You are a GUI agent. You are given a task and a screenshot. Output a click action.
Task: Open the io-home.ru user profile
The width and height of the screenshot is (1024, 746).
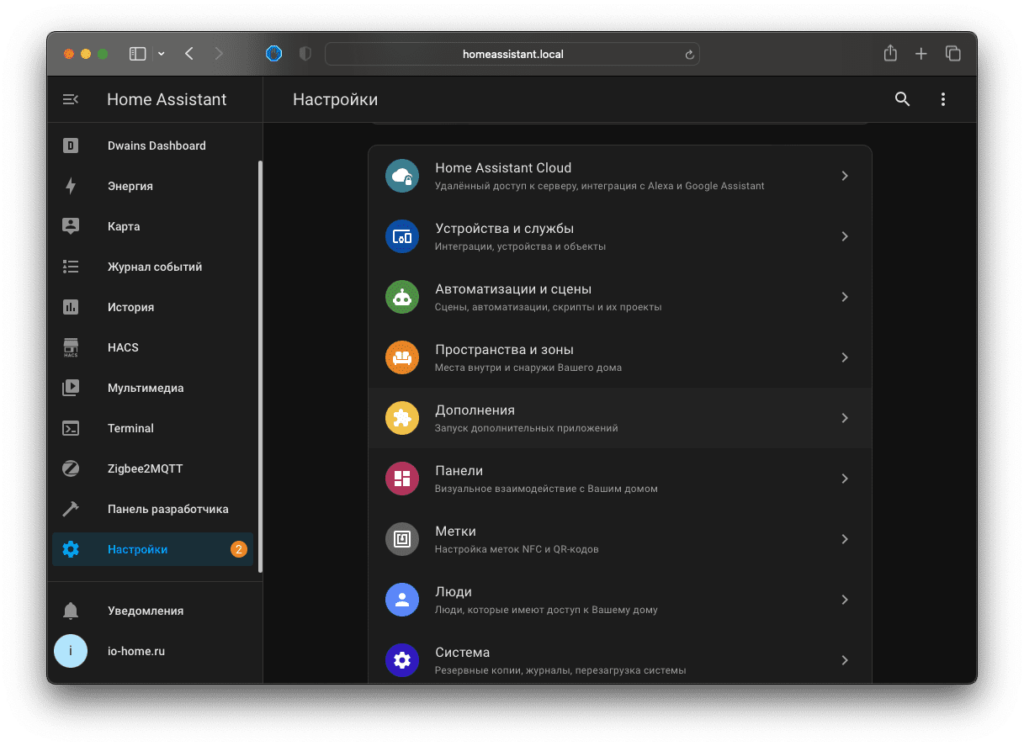tap(153, 651)
